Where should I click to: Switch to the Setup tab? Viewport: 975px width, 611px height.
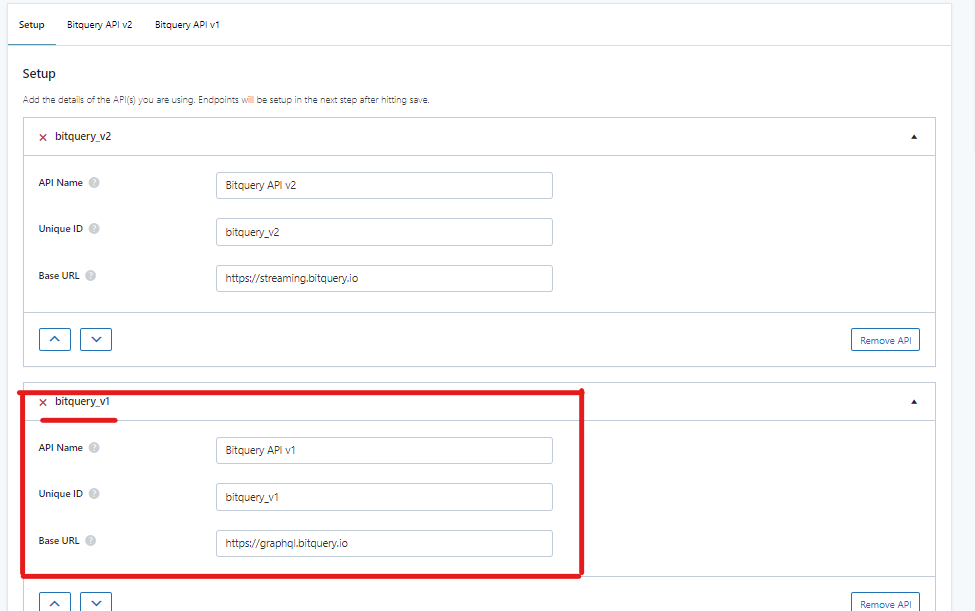[32, 25]
